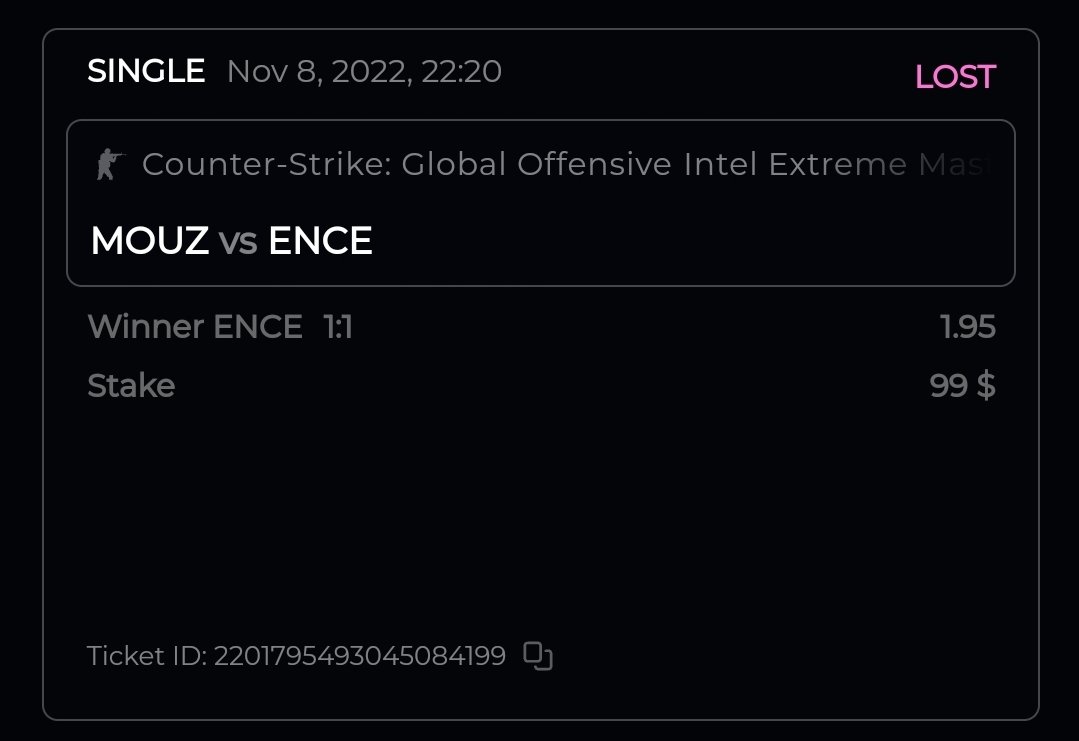1079x741 pixels.
Task: Select the MOUZ team name
Action: 150,241
